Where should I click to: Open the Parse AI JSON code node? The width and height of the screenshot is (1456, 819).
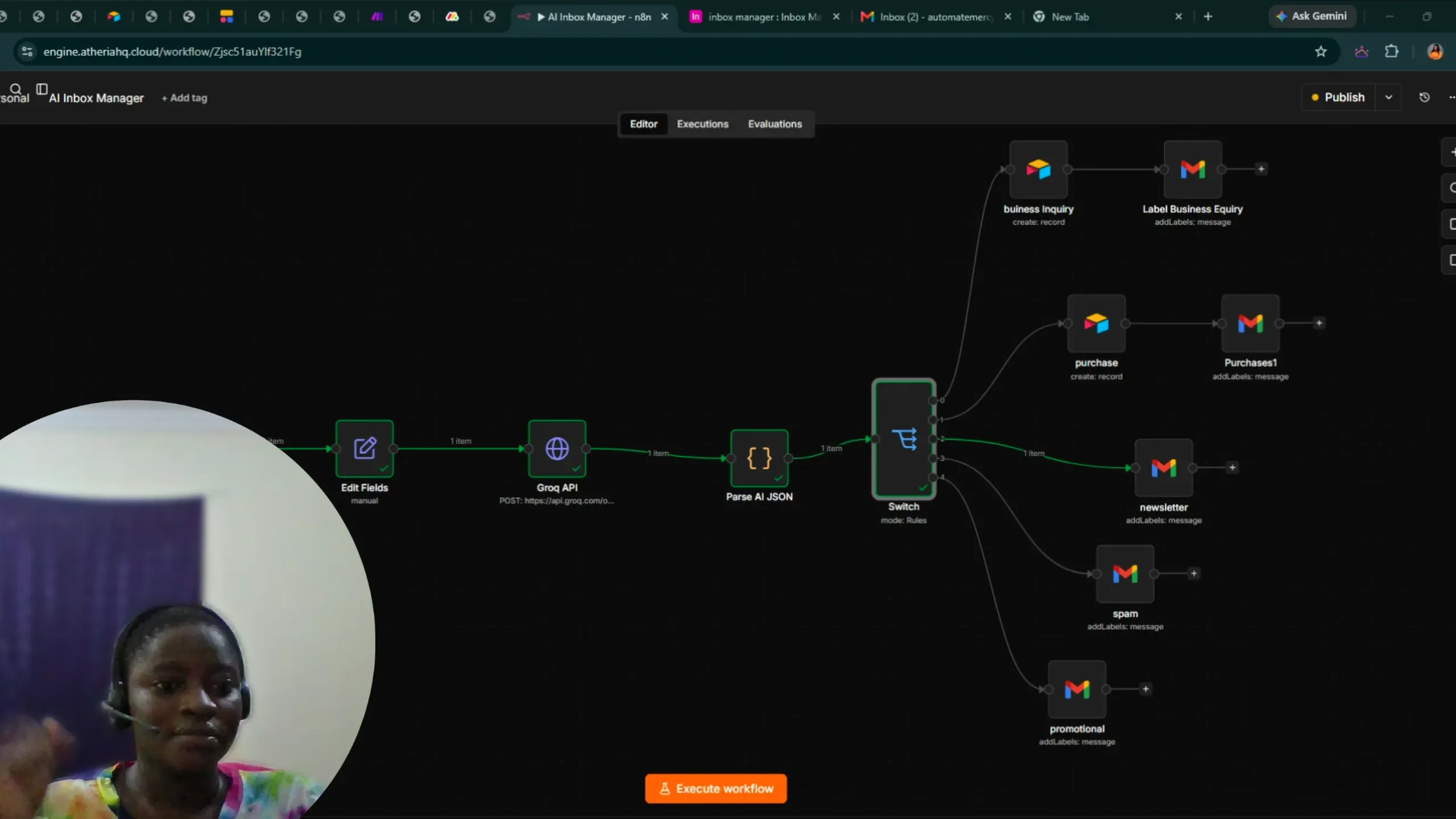pyautogui.click(x=759, y=458)
